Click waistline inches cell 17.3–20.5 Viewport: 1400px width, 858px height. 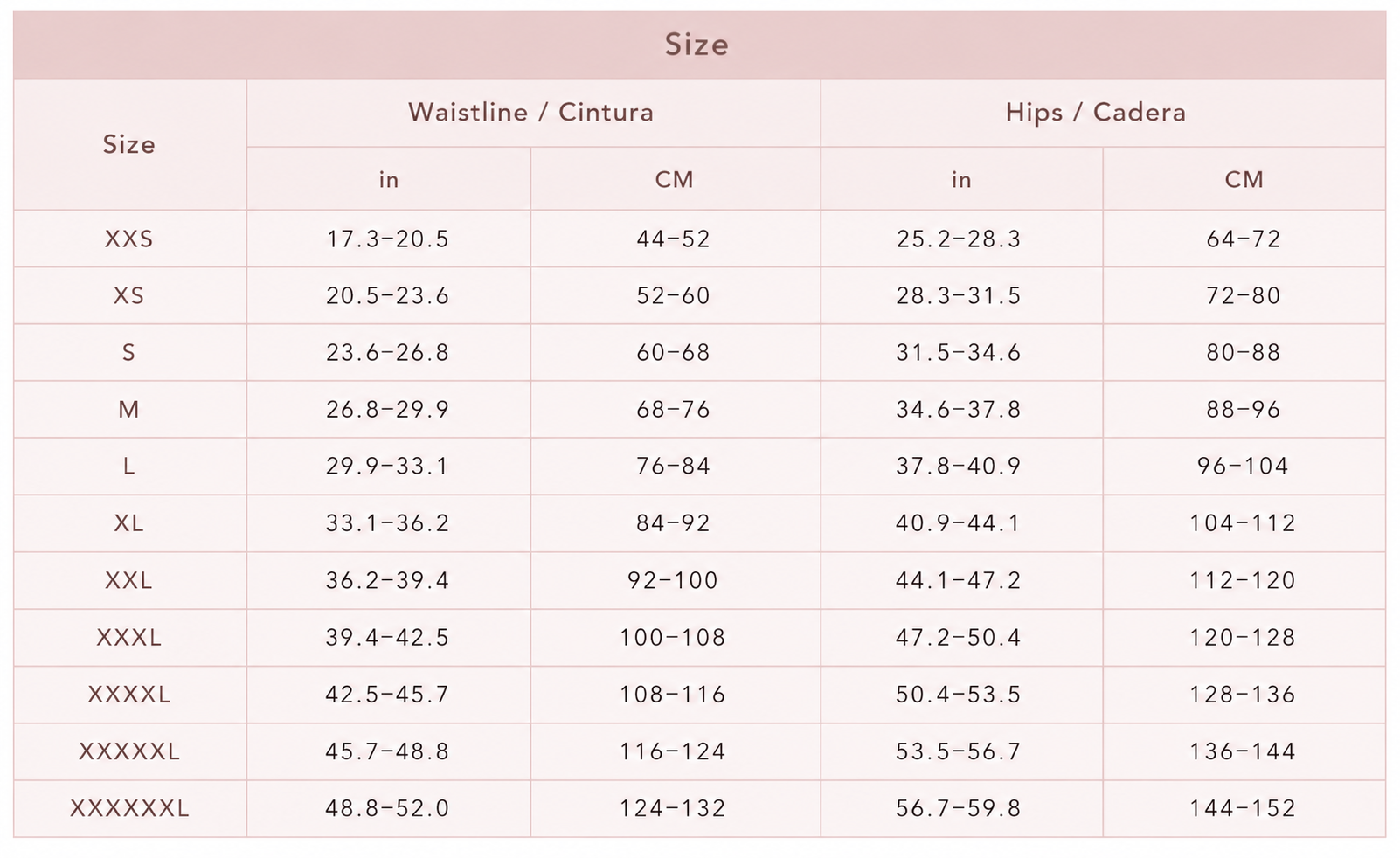coord(388,239)
